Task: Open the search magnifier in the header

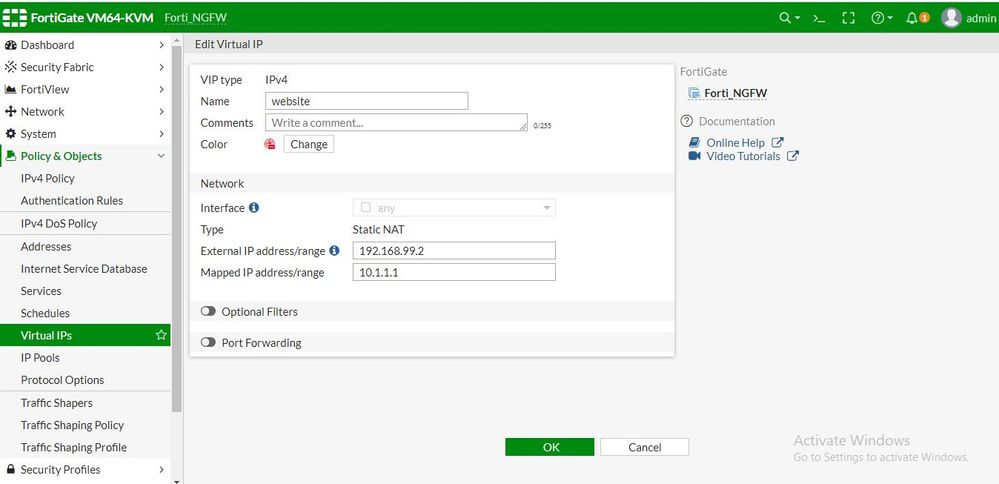Action: (x=785, y=18)
